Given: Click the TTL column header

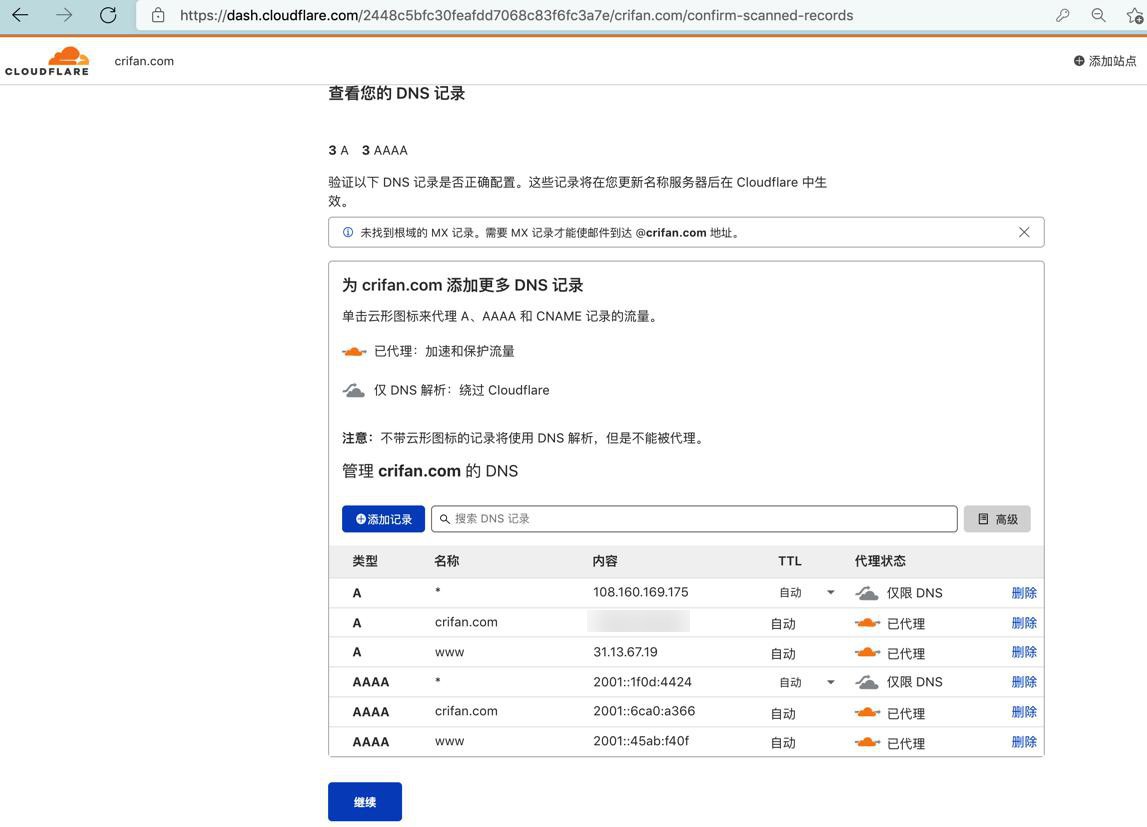Looking at the screenshot, I should [x=790, y=562].
